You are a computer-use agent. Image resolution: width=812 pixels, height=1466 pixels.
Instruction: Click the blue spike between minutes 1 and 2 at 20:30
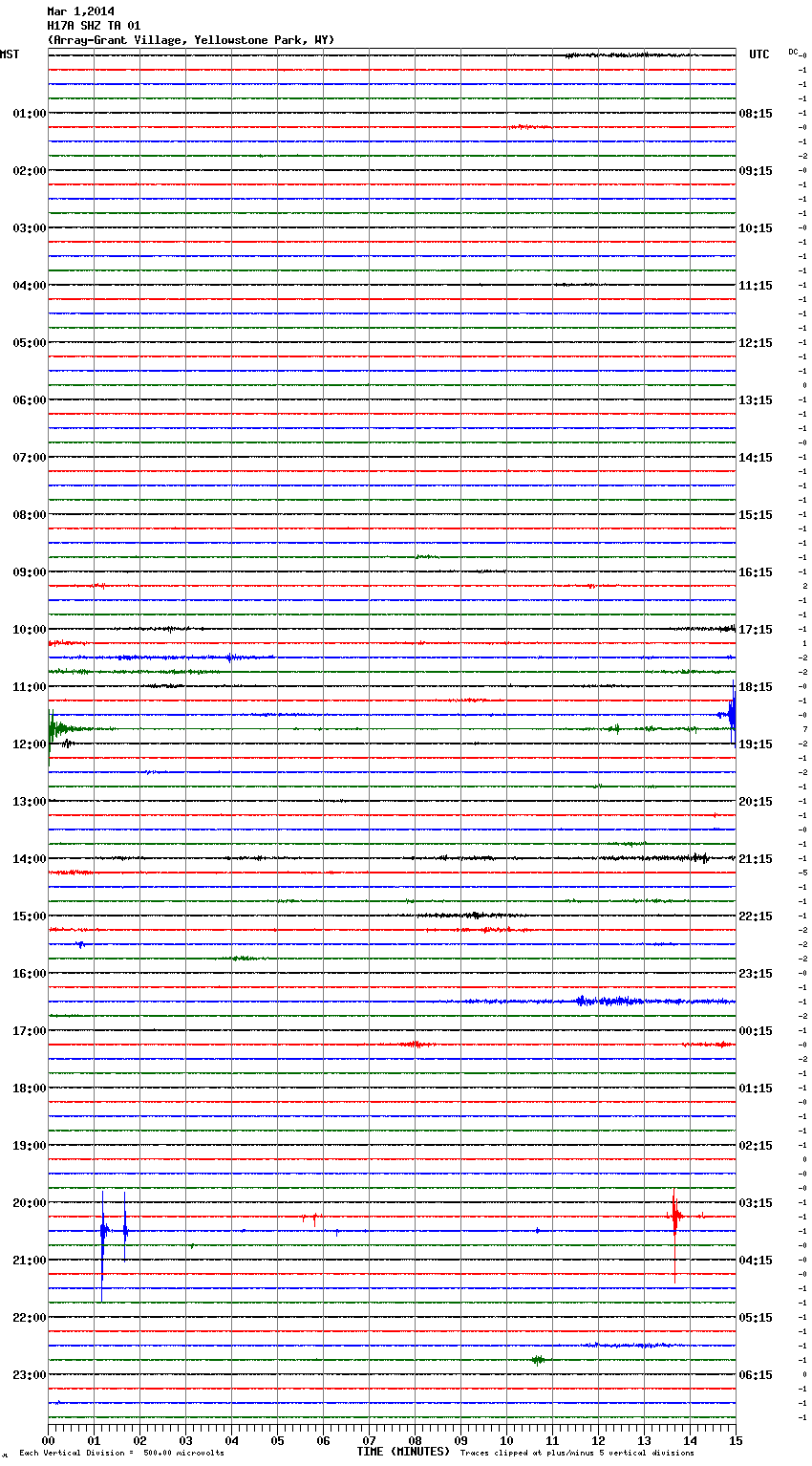[124, 1228]
